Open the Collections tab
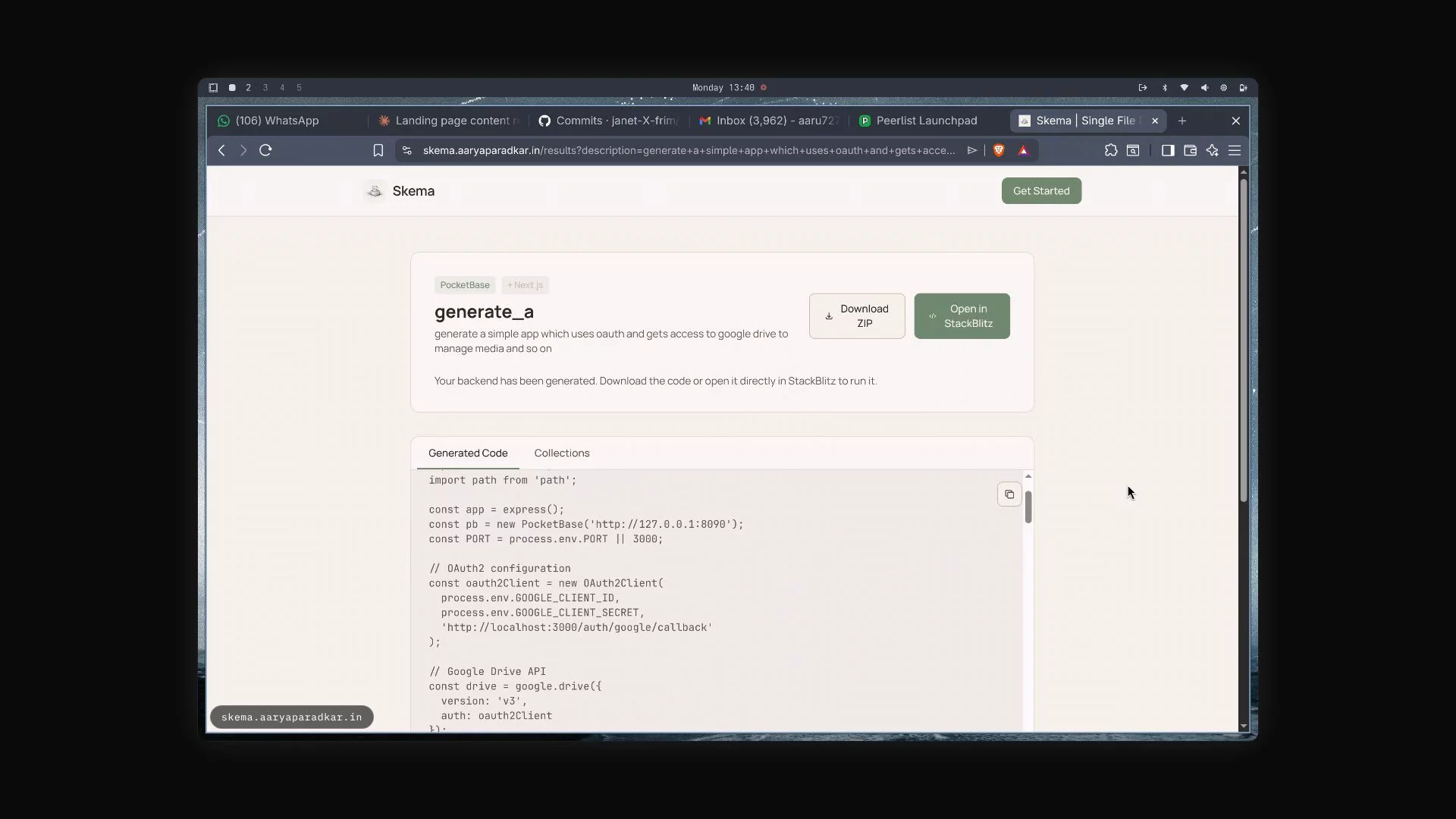This screenshot has width=1456, height=819. pyautogui.click(x=562, y=453)
